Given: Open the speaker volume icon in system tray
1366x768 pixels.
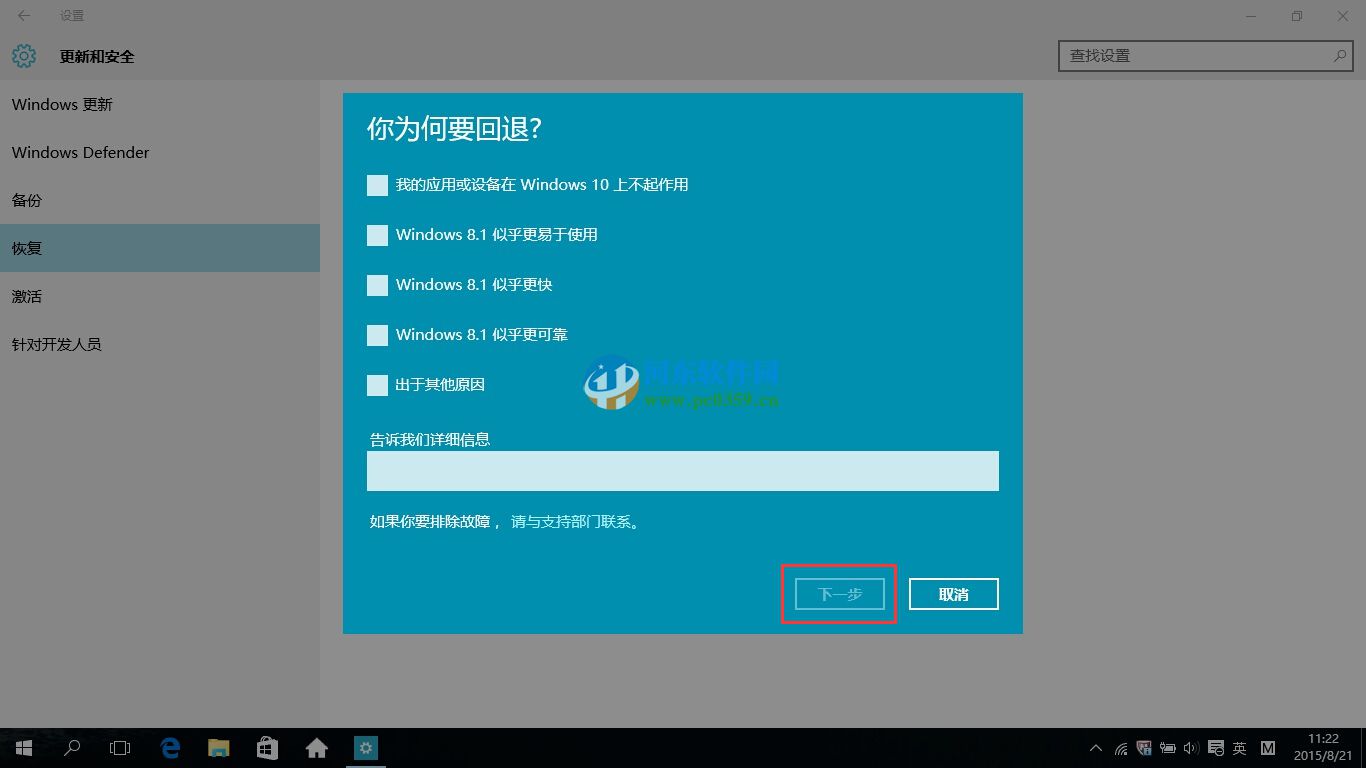Looking at the screenshot, I should tap(1191, 747).
